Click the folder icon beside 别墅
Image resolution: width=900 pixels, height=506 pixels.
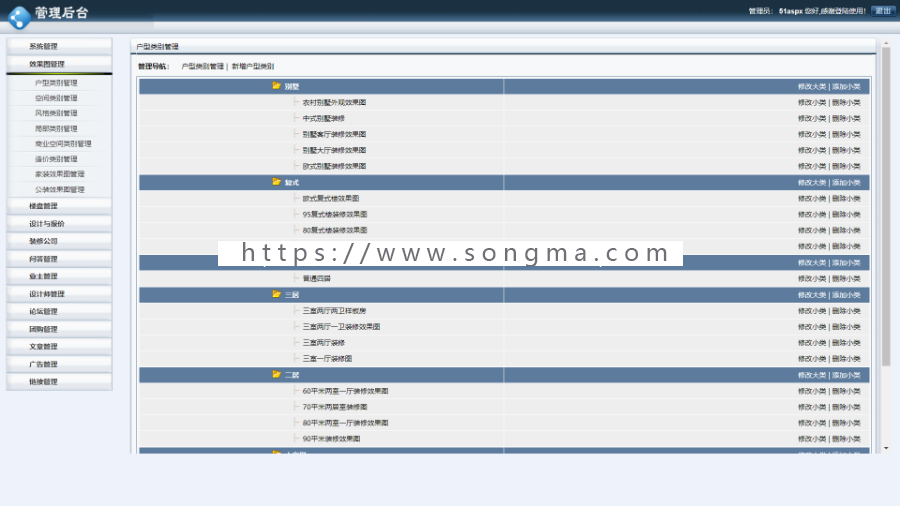click(277, 86)
